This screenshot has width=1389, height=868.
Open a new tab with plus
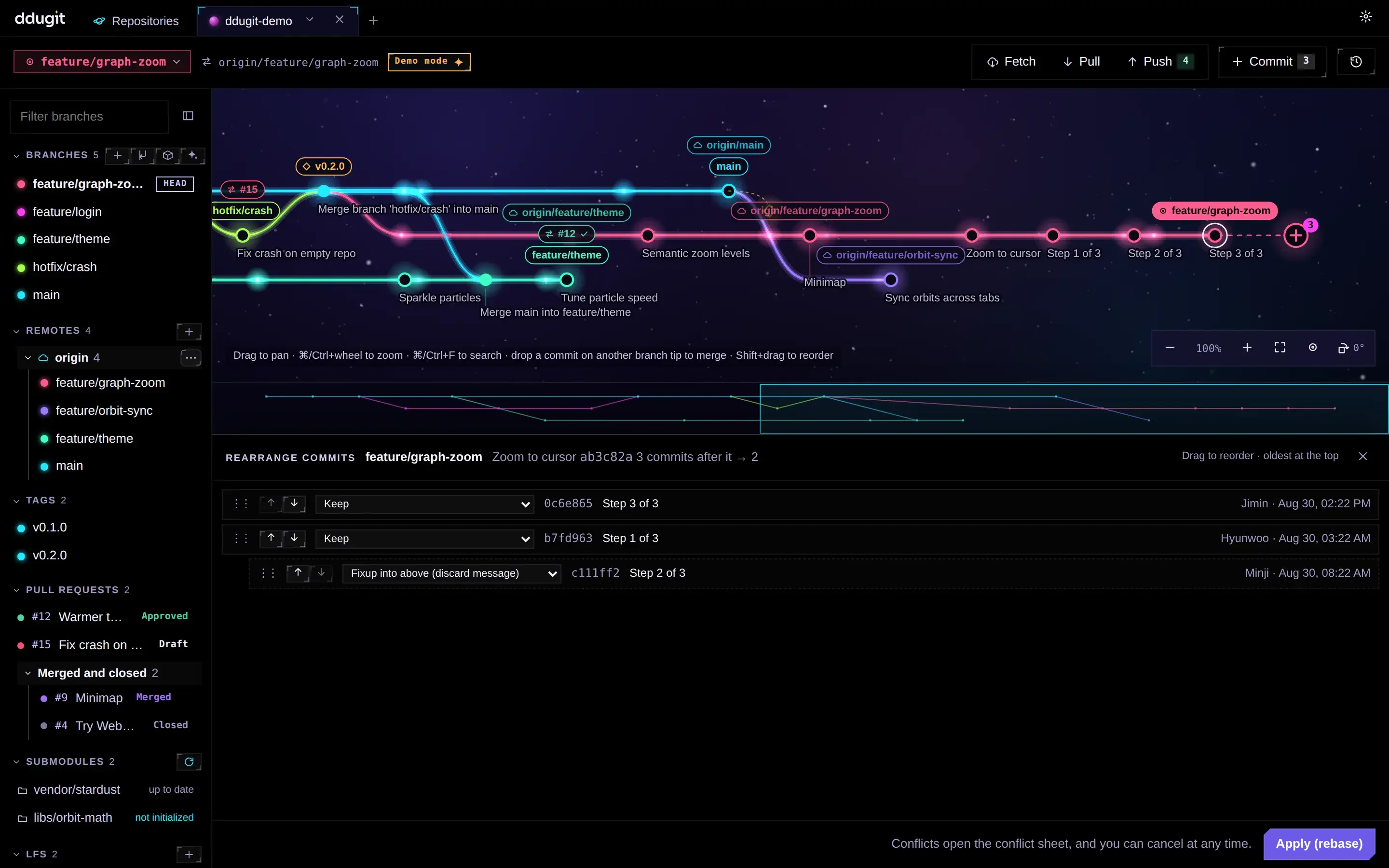(373, 20)
